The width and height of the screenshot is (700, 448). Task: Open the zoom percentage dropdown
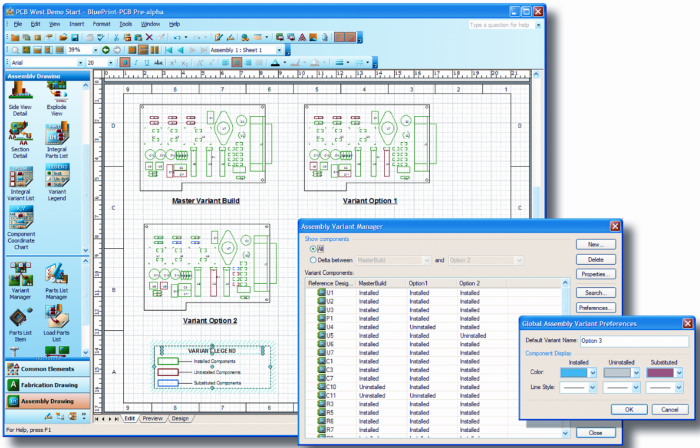click(x=95, y=50)
